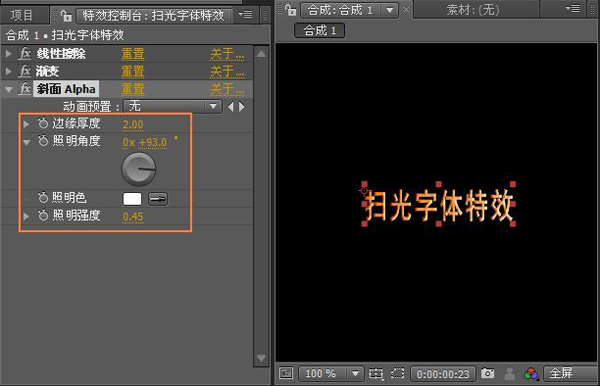Open the viewer panel options menu
600x386 pixels.
pos(573,9)
